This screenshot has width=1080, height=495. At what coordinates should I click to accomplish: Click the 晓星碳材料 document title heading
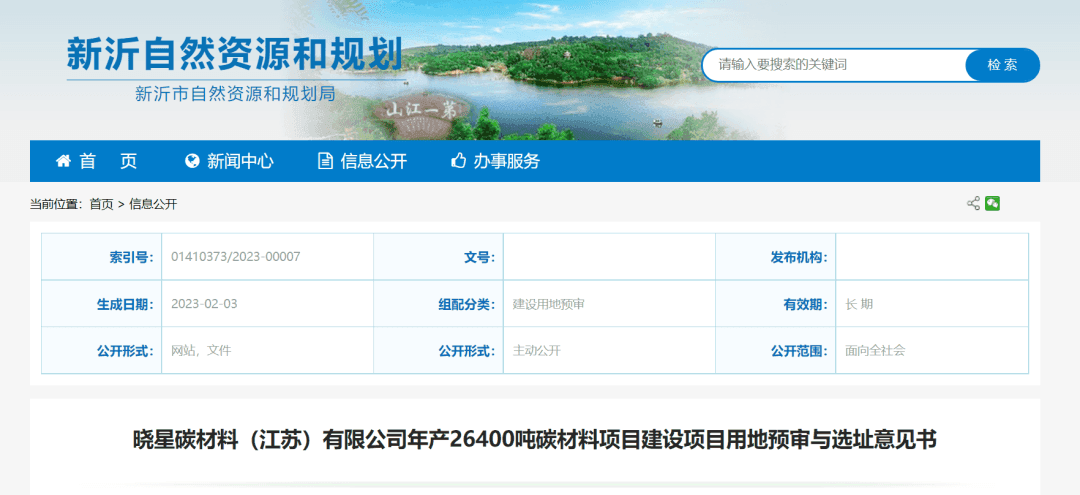535,439
